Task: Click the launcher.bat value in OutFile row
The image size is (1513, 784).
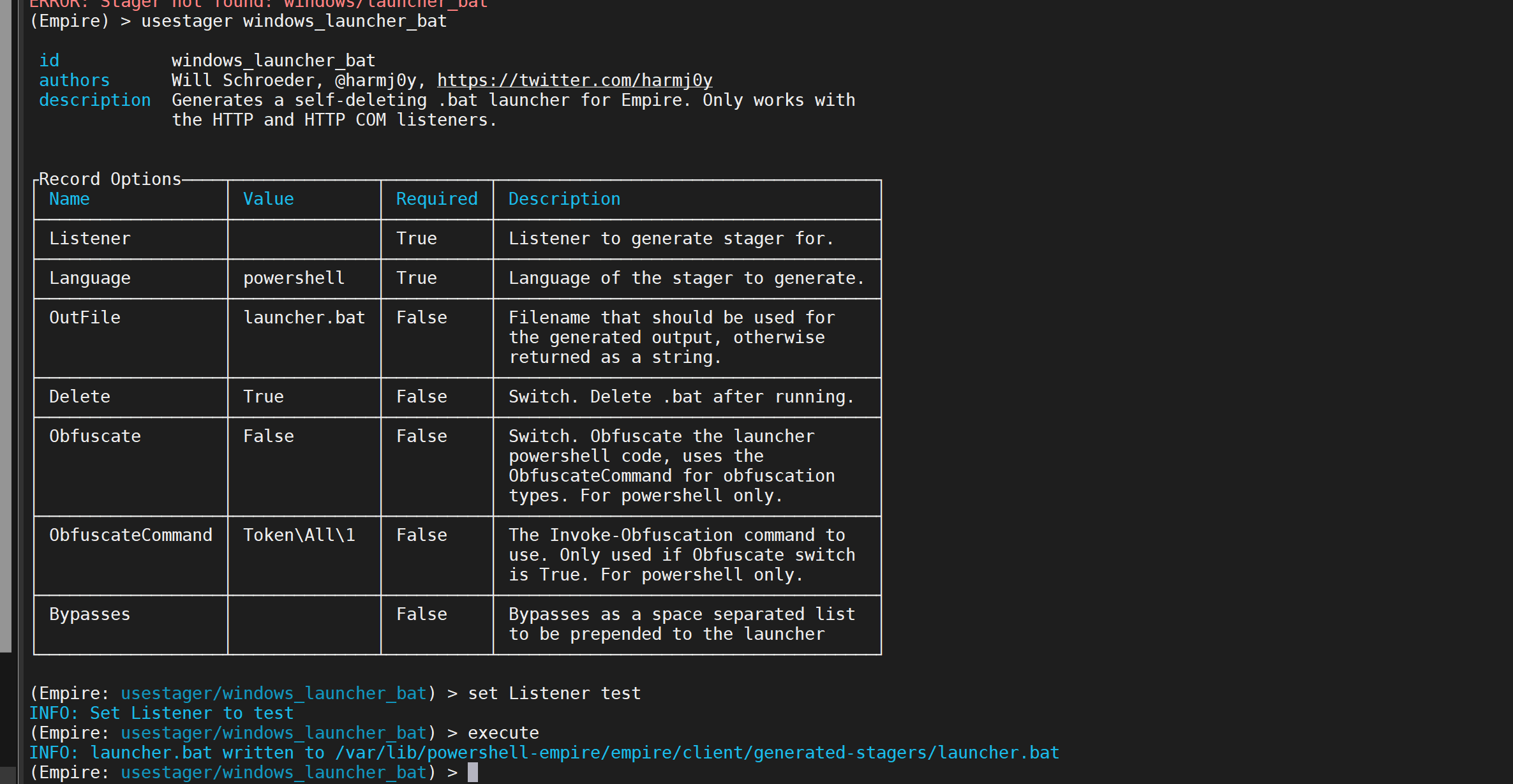Action: point(304,318)
